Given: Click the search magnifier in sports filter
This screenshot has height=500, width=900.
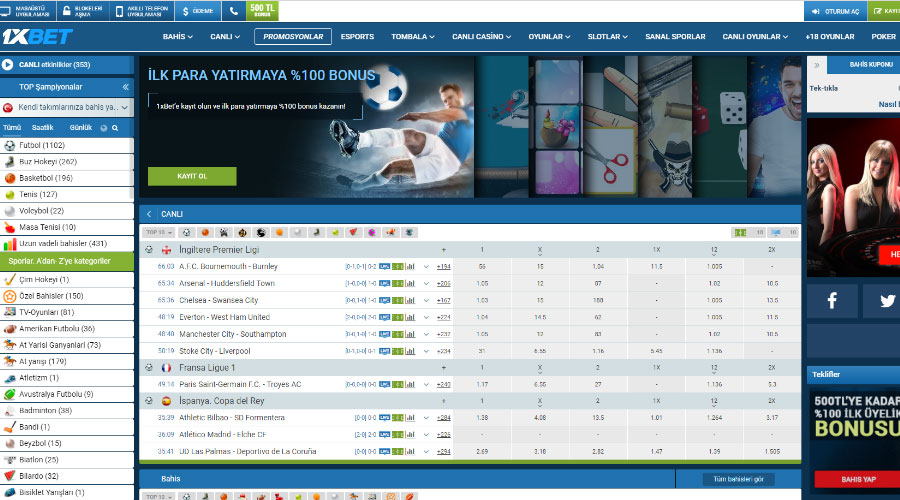Looking at the screenshot, I should [x=115, y=128].
